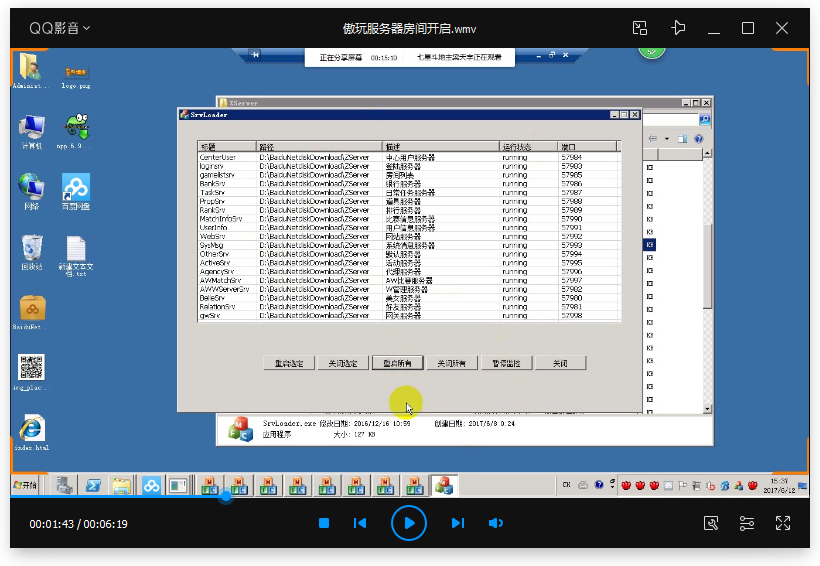Select the index.html desktop file
The width and height of the screenshot is (820, 566).
coord(31,433)
